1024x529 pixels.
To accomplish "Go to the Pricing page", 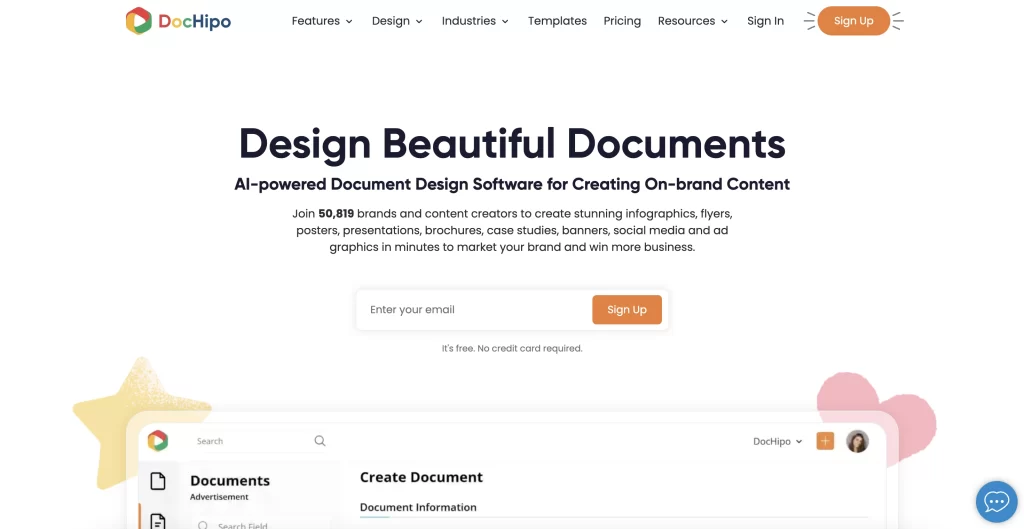I will point(622,21).
